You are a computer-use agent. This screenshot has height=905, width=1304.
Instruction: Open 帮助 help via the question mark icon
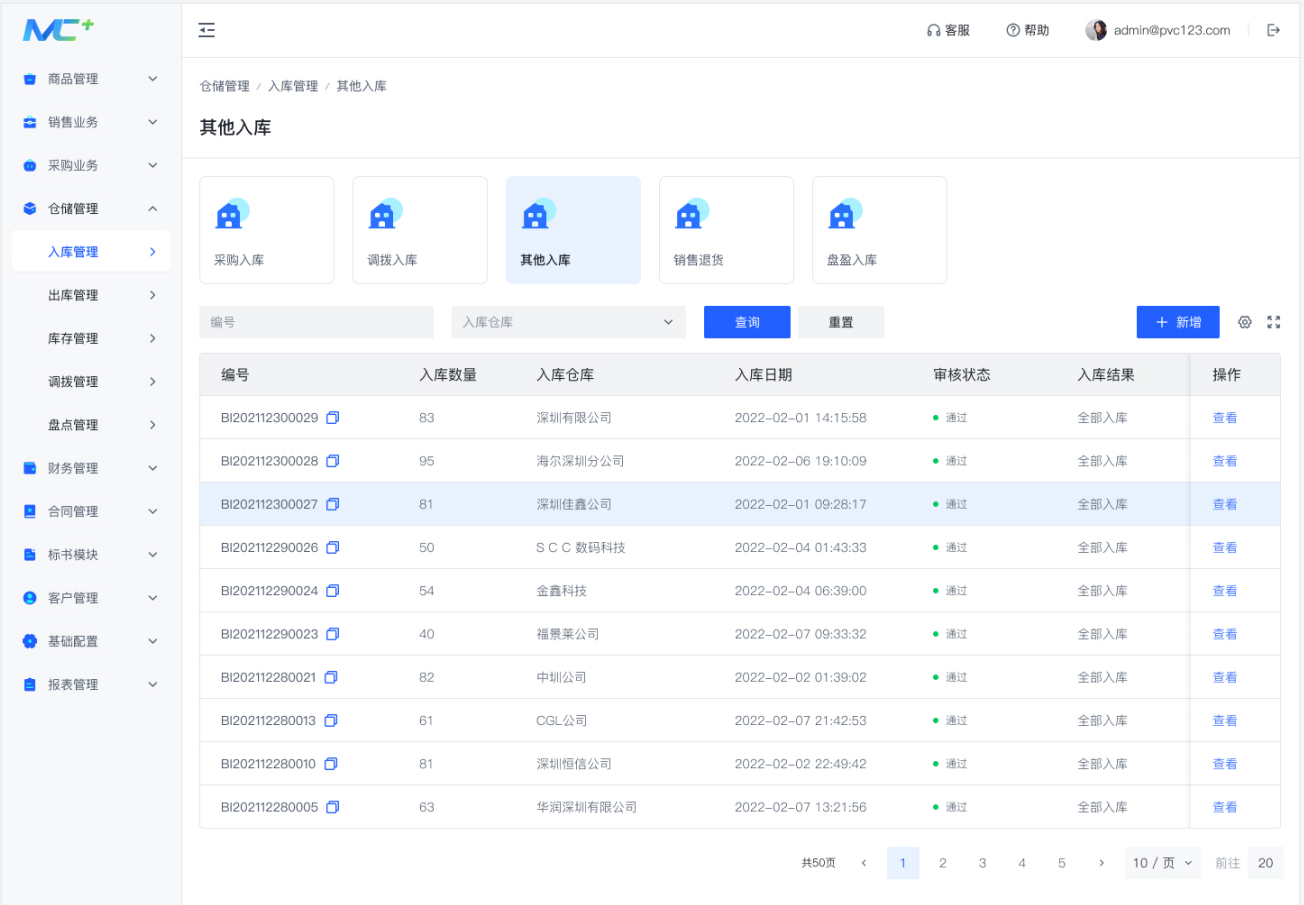click(x=1013, y=30)
